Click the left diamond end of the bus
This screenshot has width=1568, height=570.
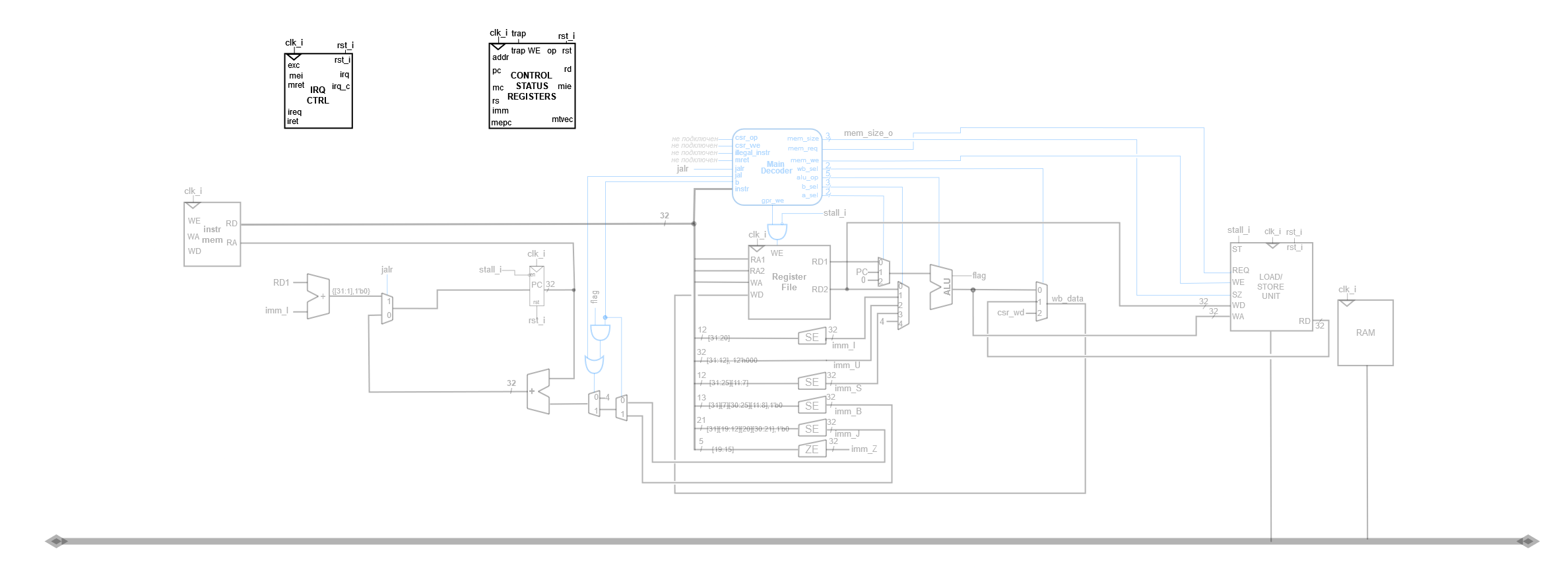tap(56, 542)
